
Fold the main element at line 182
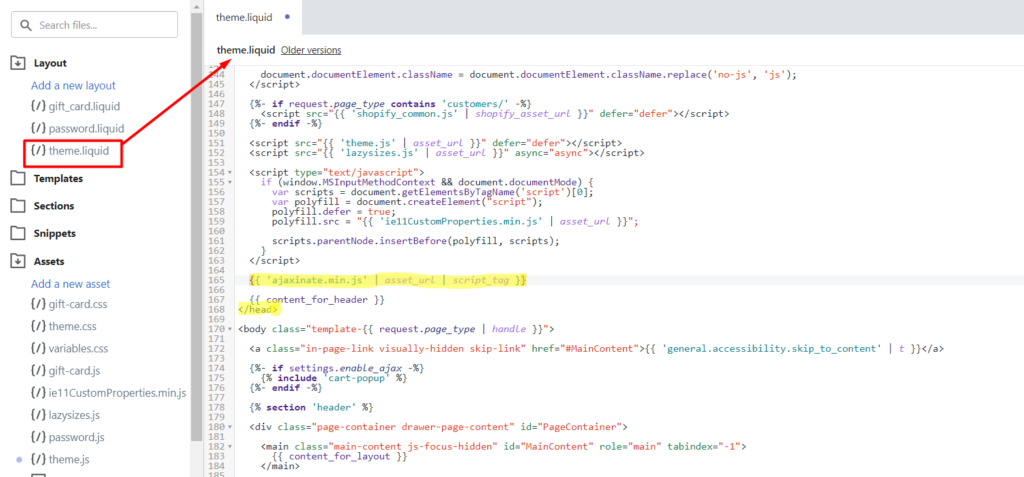coord(229,447)
